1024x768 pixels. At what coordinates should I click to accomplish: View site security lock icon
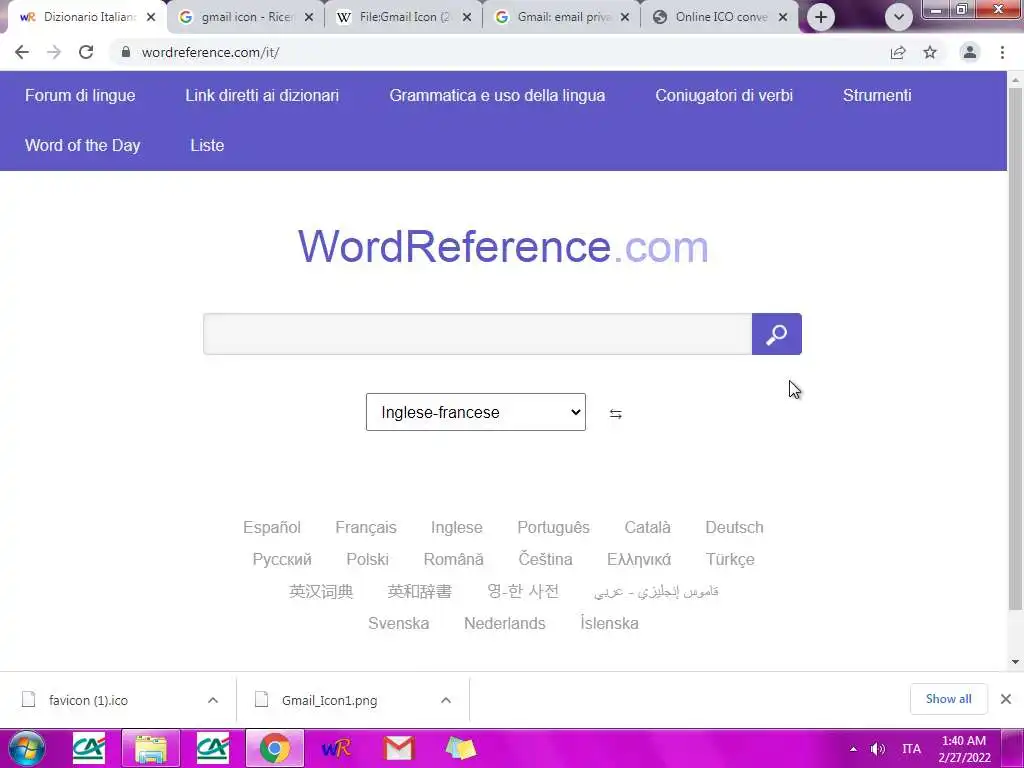(x=126, y=52)
